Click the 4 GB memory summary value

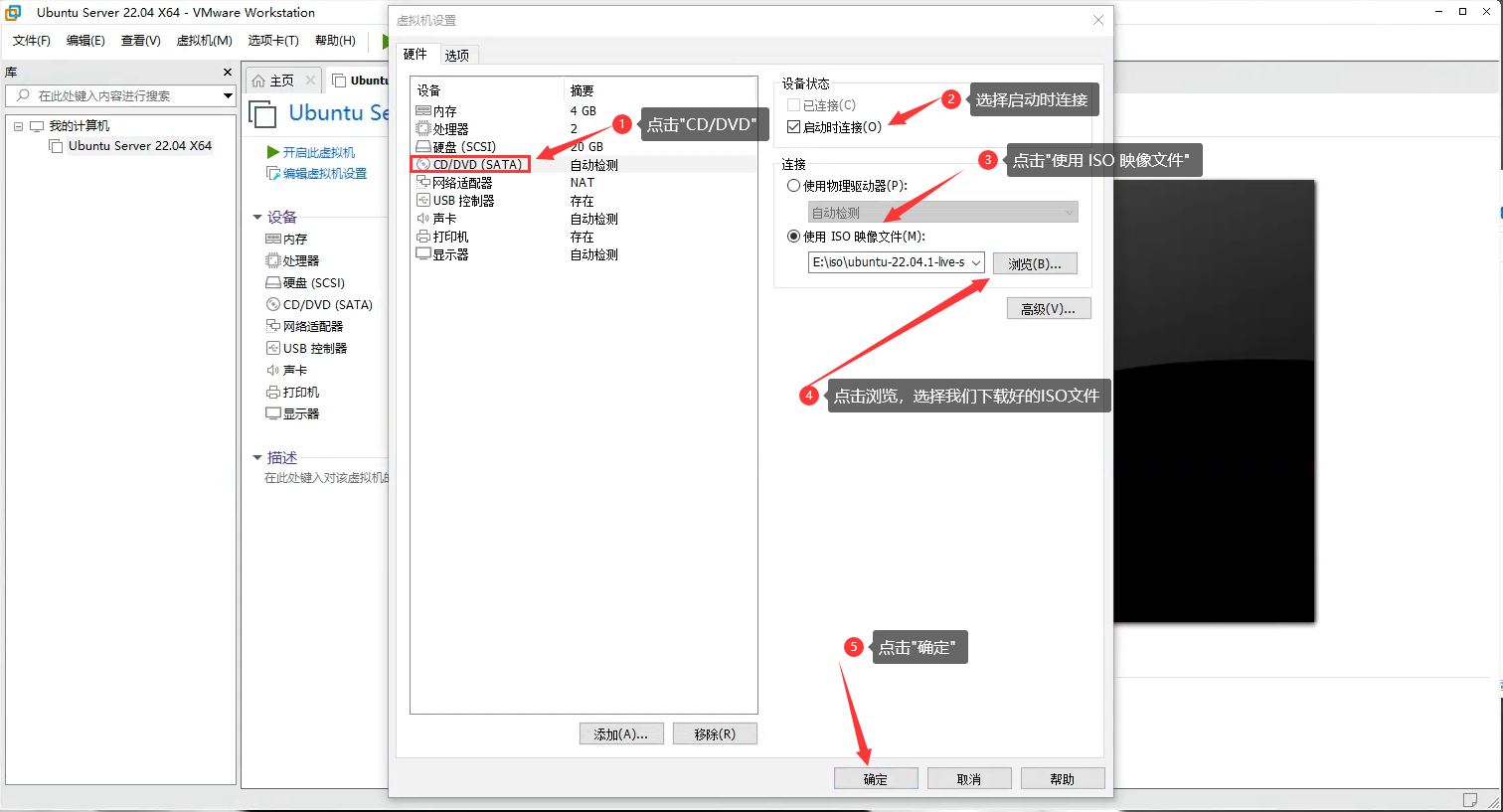point(584,111)
